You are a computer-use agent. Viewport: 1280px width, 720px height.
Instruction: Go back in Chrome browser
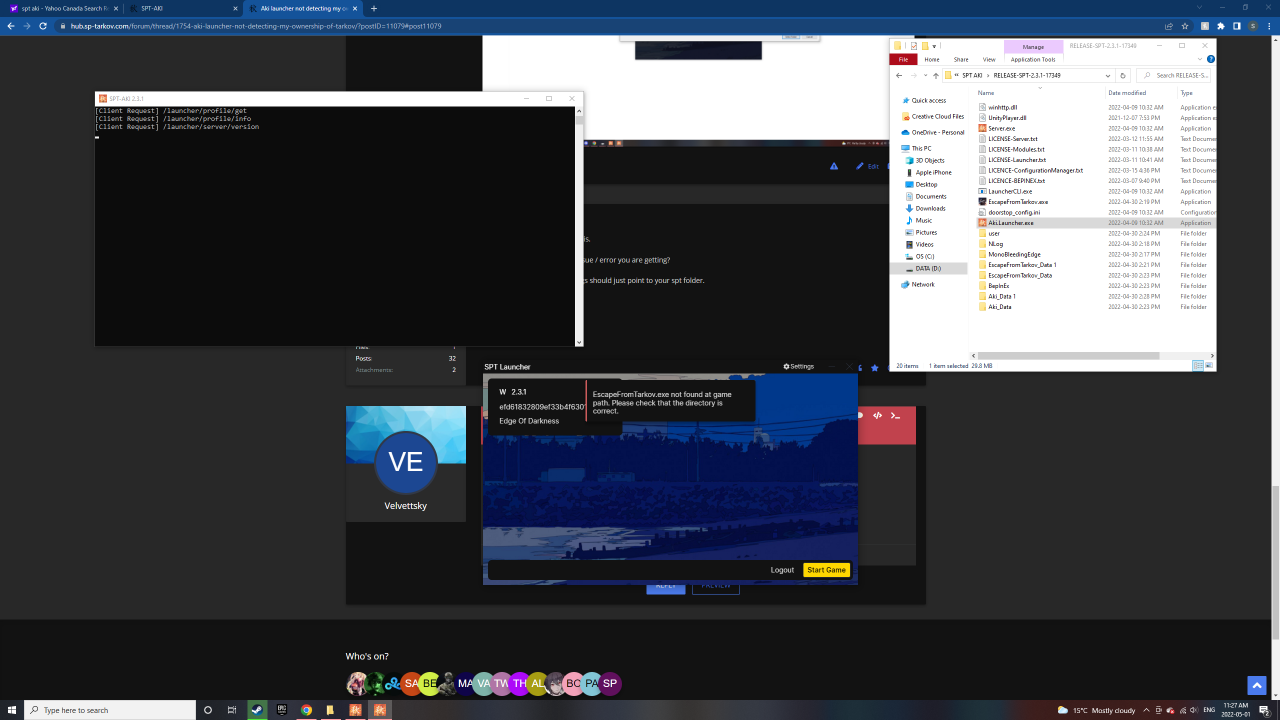(11, 26)
